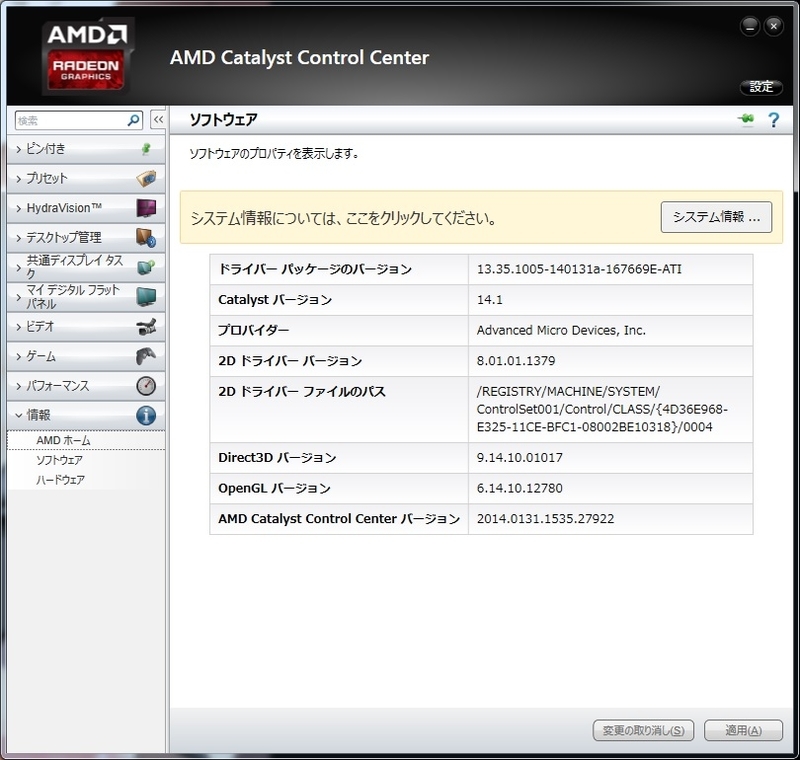Click the Control Center version 2014.0131.1535.27922
Image resolution: width=800 pixels, height=760 pixels.
(x=545, y=519)
